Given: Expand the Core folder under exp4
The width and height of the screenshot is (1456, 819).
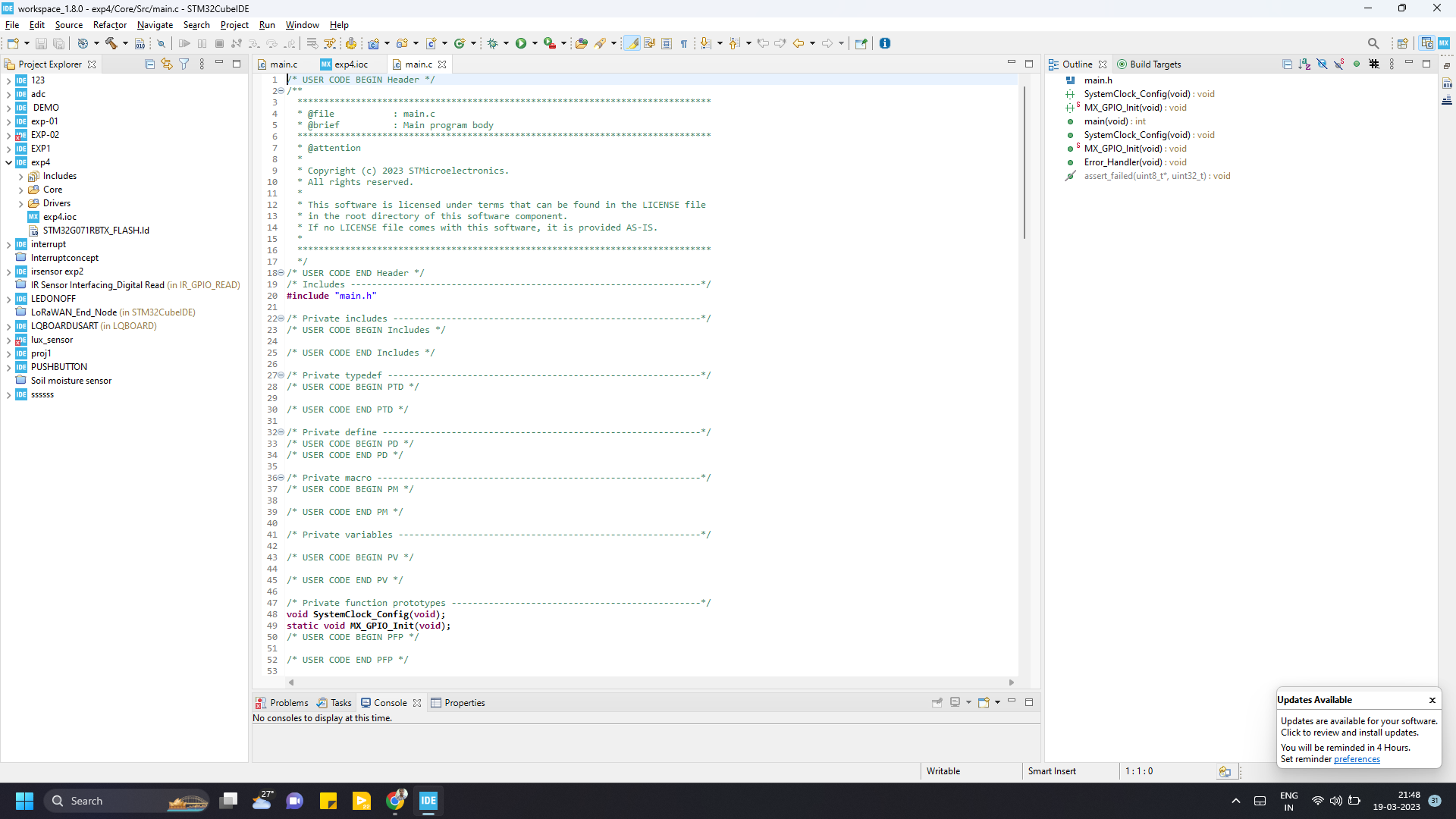Looking at the screenshot, I should tap(20, 190).
